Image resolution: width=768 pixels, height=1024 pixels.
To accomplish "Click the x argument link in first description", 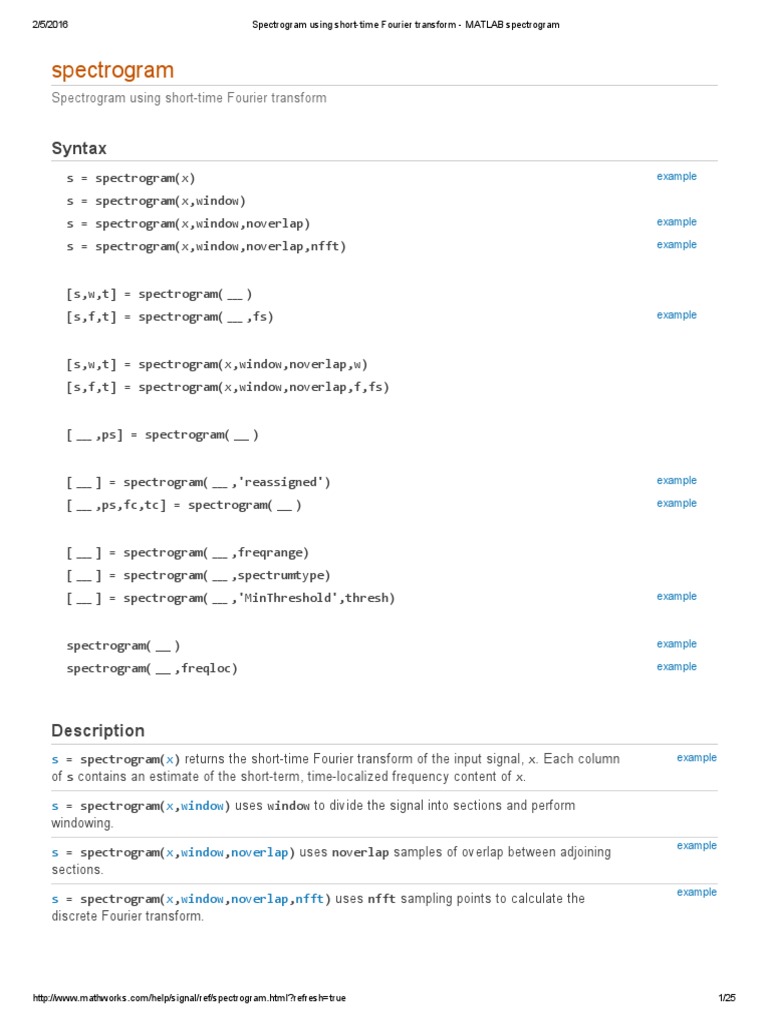I will click(170, 759).
